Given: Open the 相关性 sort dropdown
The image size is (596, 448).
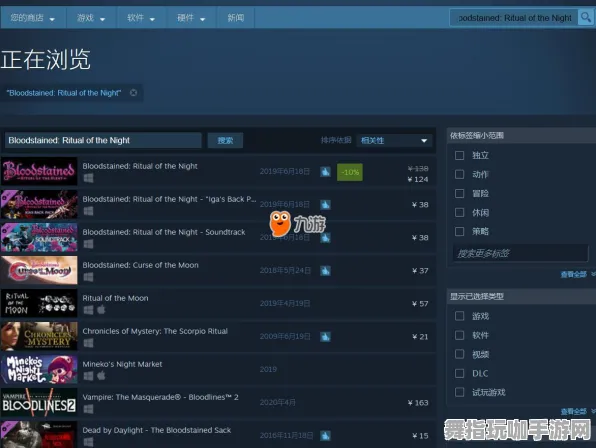Looking at the screenshot, I should 394,141.
